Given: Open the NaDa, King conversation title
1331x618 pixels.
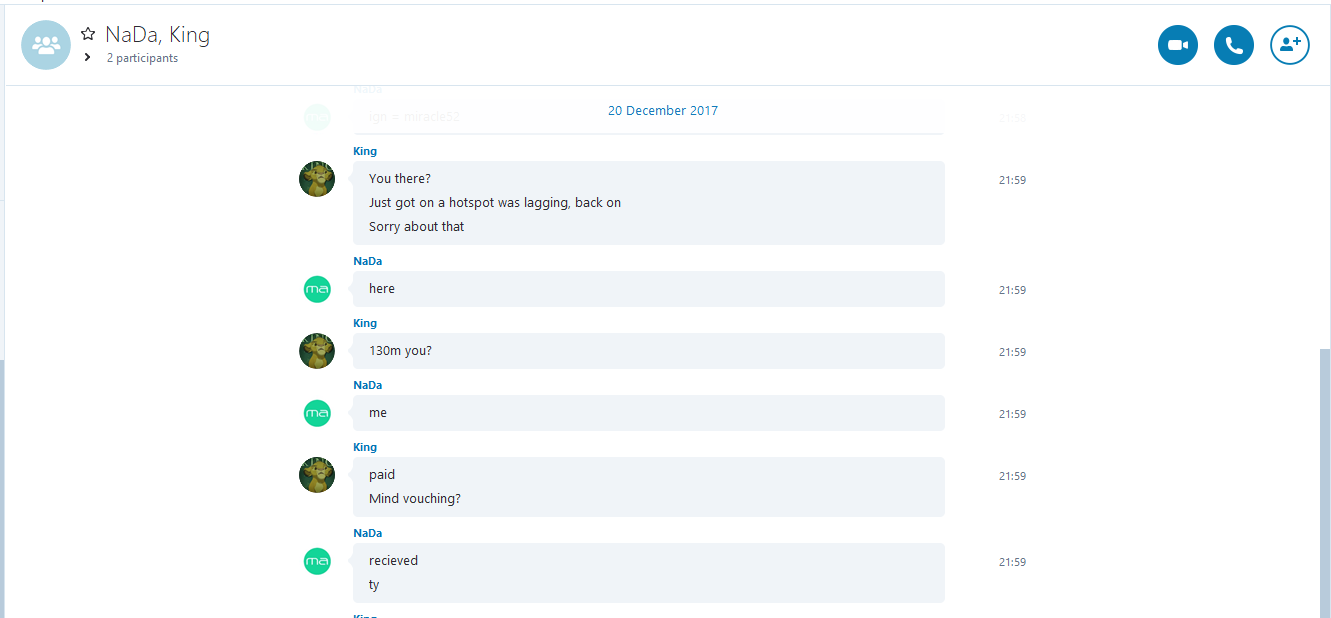Looking at the screenshot, I should [157, 35].
